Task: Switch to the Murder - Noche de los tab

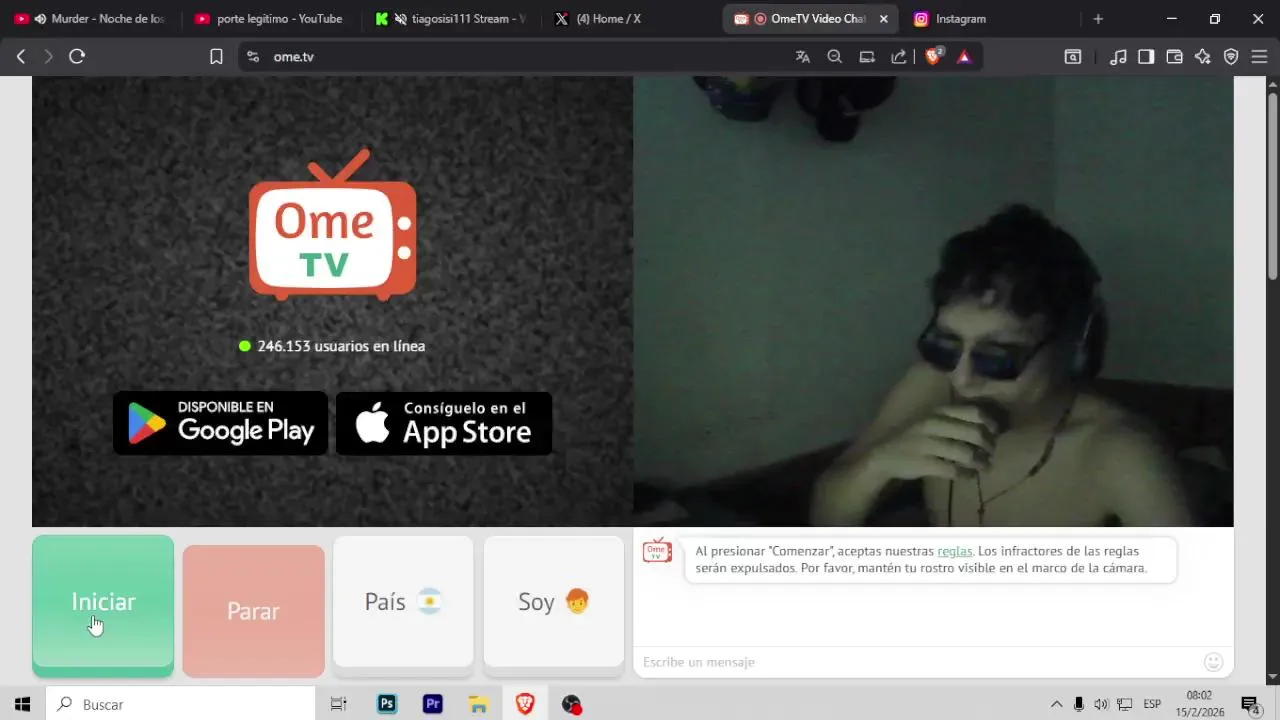Action: [91, 19]
